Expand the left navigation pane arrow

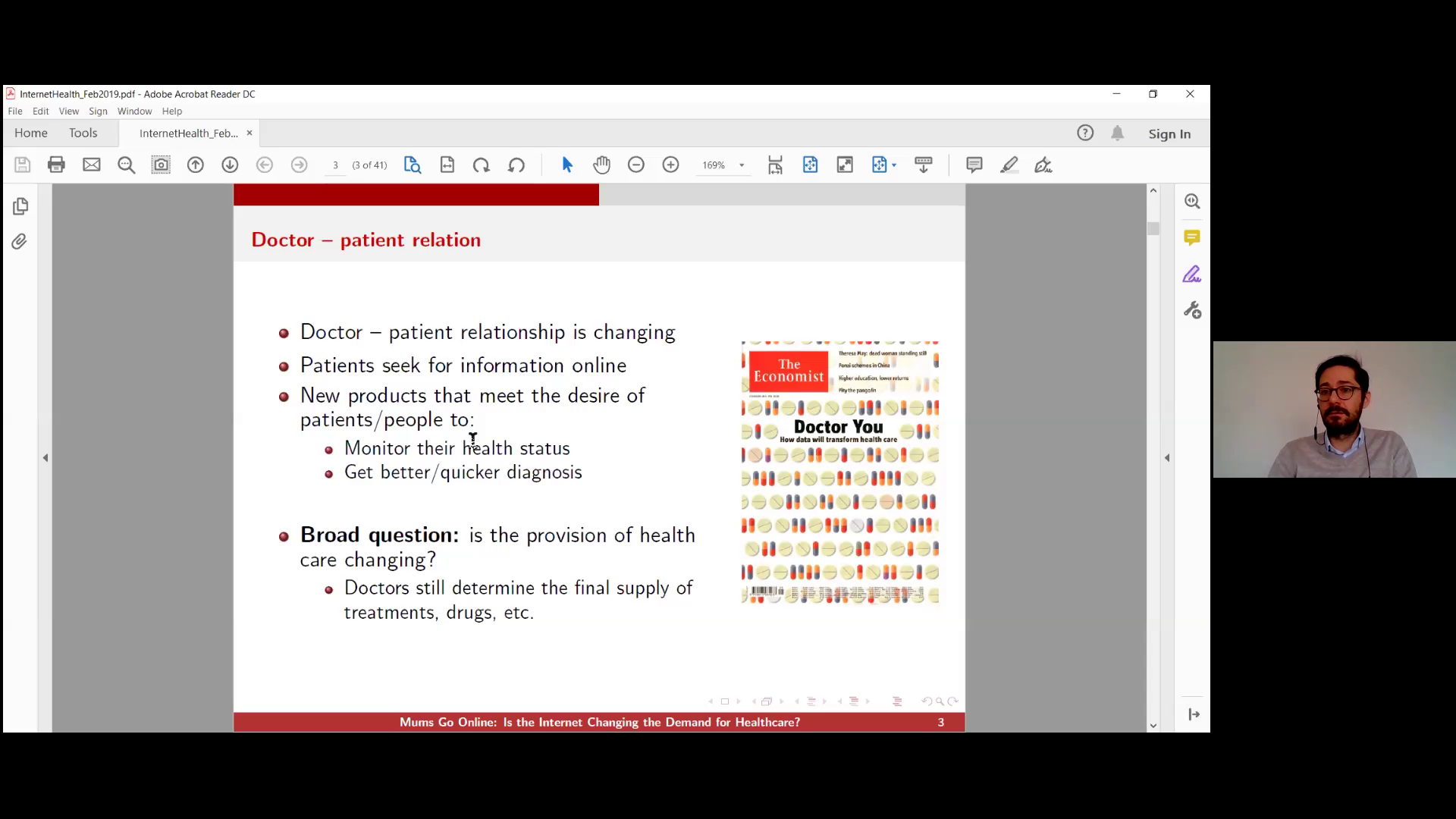click(x=45, y=458)
